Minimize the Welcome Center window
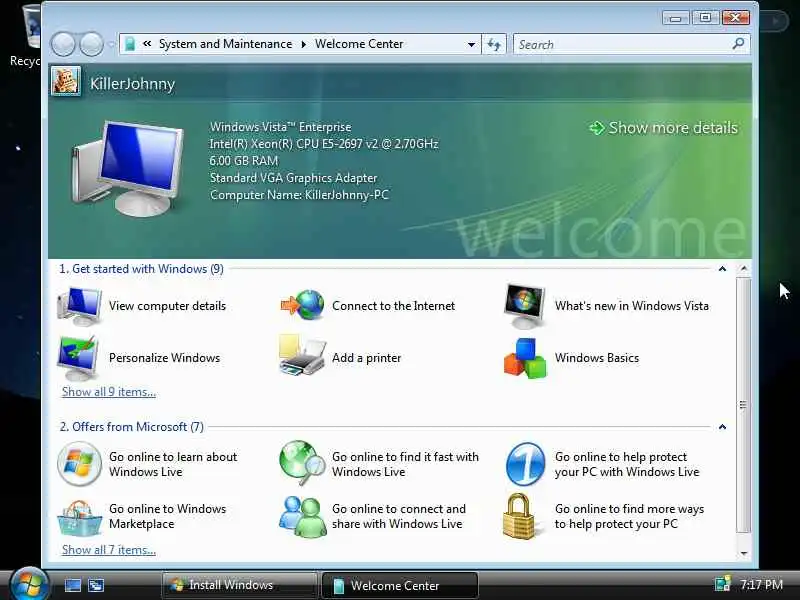800x600 pixels. coord(677,18)
